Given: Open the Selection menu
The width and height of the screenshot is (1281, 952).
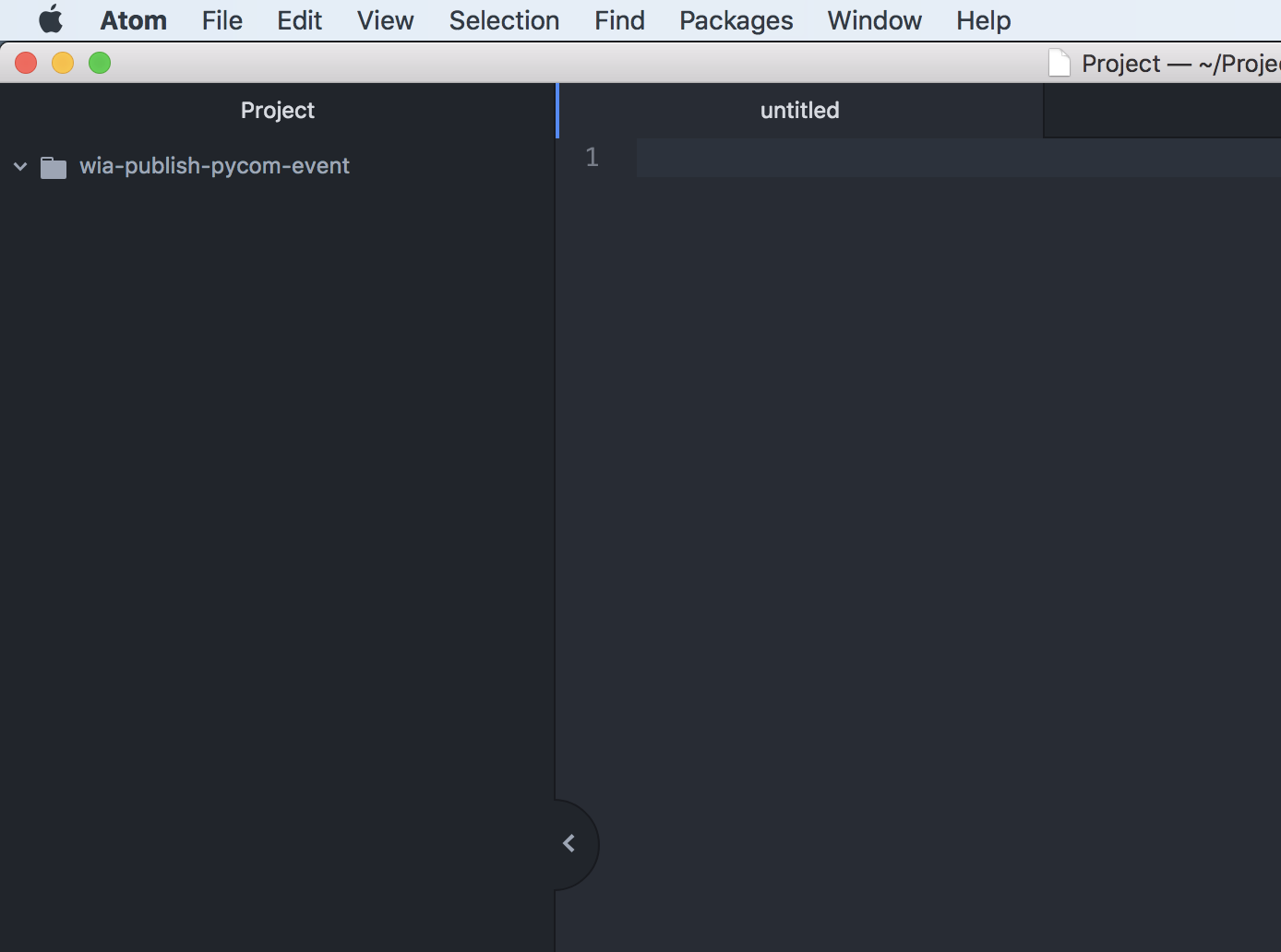Looking at the screenshot, I should pos(504,20).
